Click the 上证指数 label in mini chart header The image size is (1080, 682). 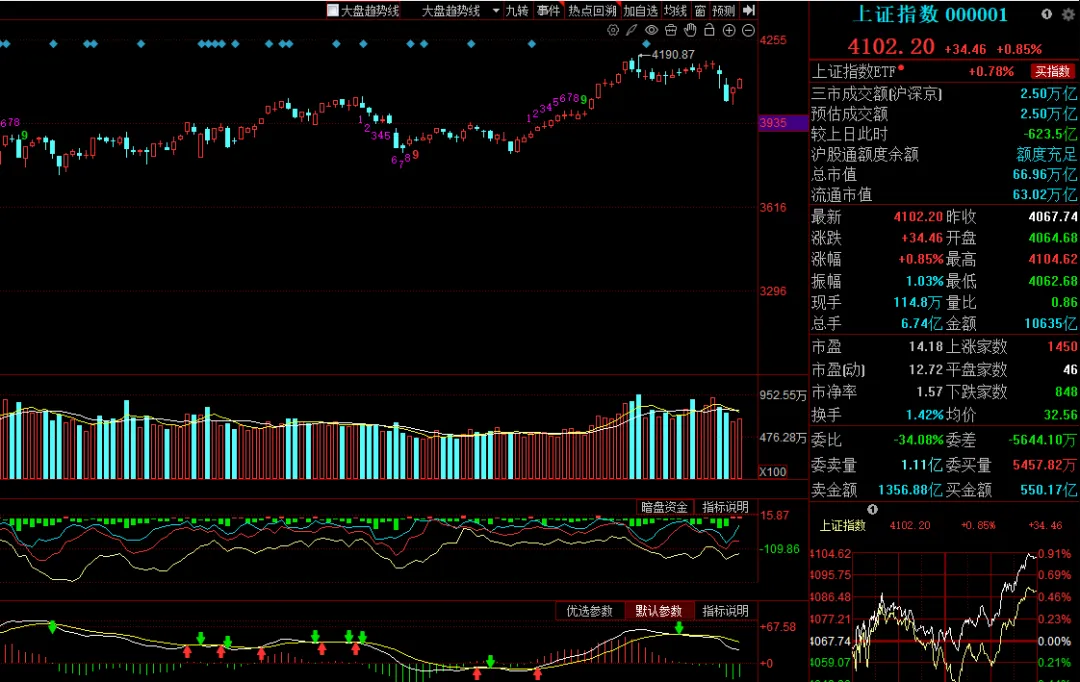tap(842, 526)
